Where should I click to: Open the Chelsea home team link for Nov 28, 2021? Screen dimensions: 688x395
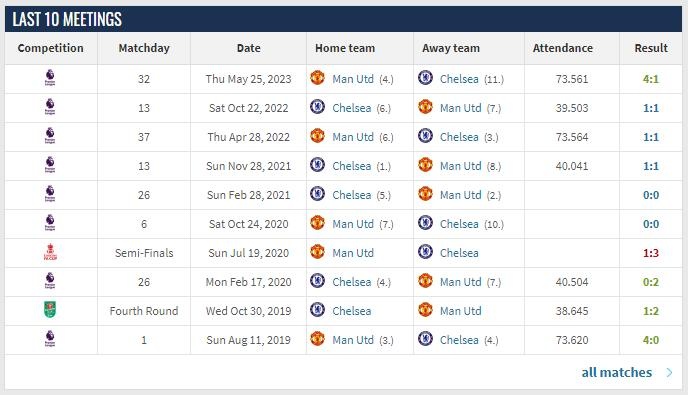[x=351, y=166]
